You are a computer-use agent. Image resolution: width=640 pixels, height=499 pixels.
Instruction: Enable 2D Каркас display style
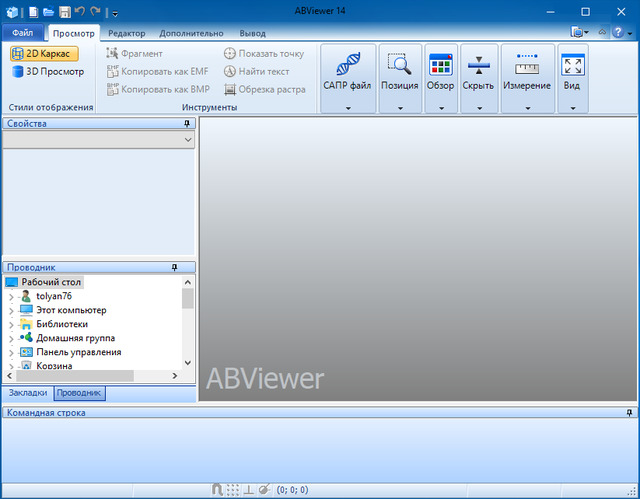click(45, 53)
